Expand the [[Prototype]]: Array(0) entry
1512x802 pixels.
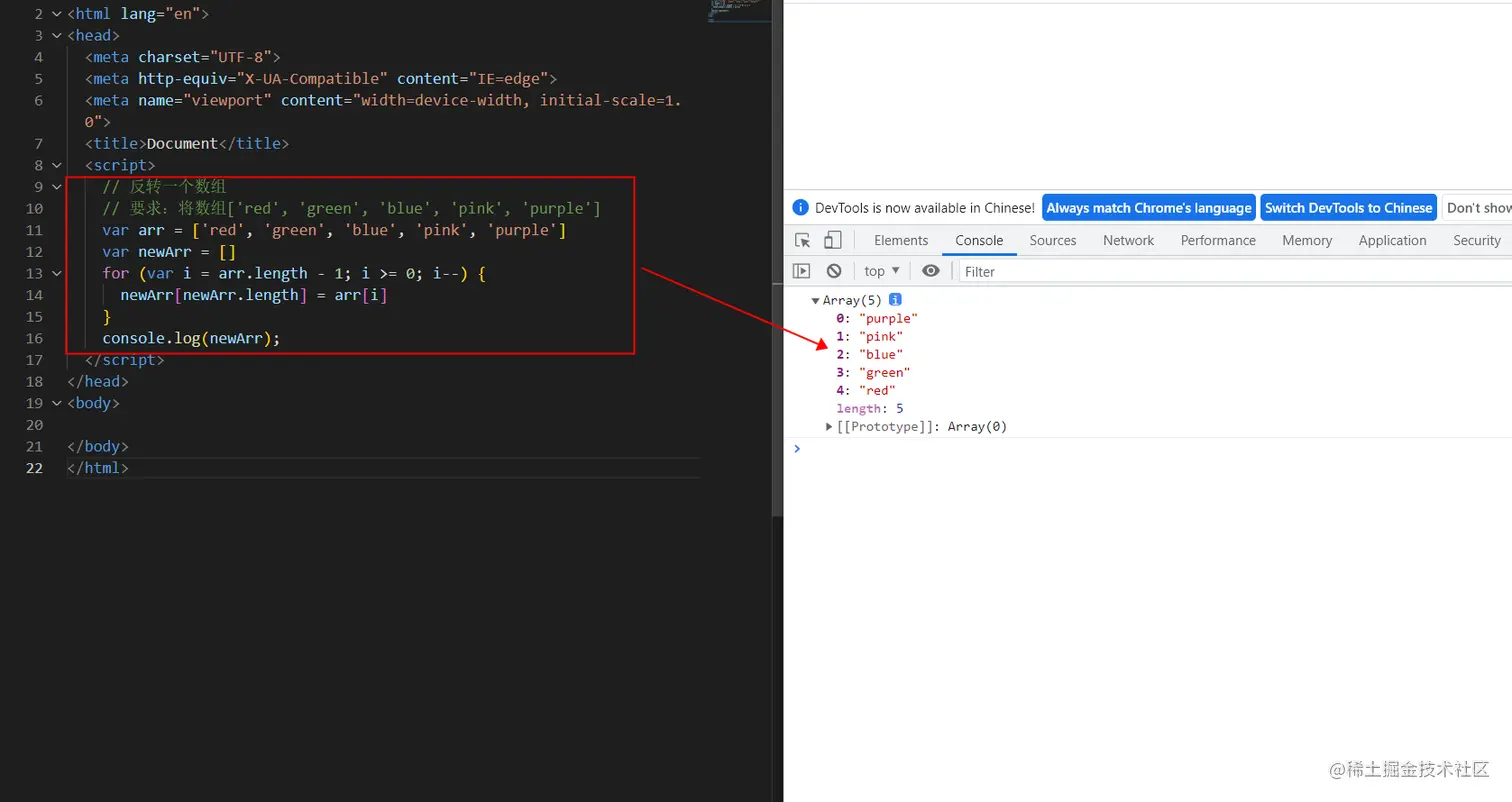[829, 427]
